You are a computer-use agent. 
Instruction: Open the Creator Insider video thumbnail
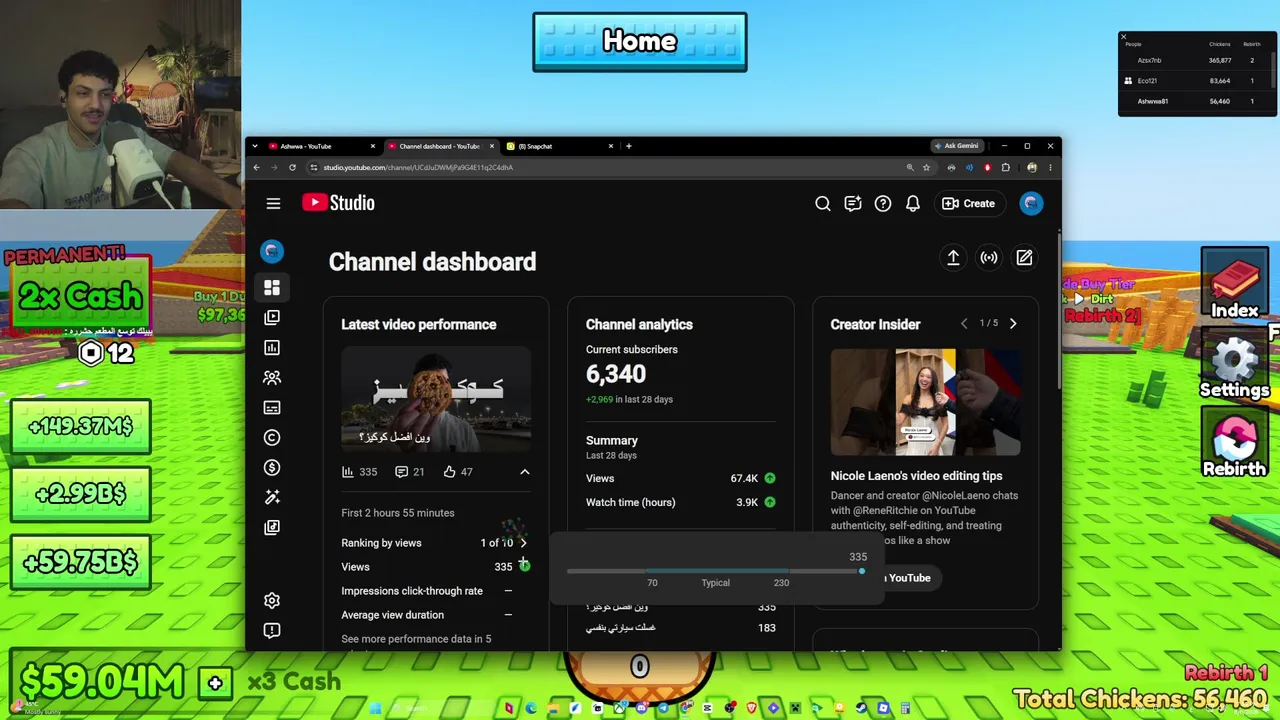point(926,402)
